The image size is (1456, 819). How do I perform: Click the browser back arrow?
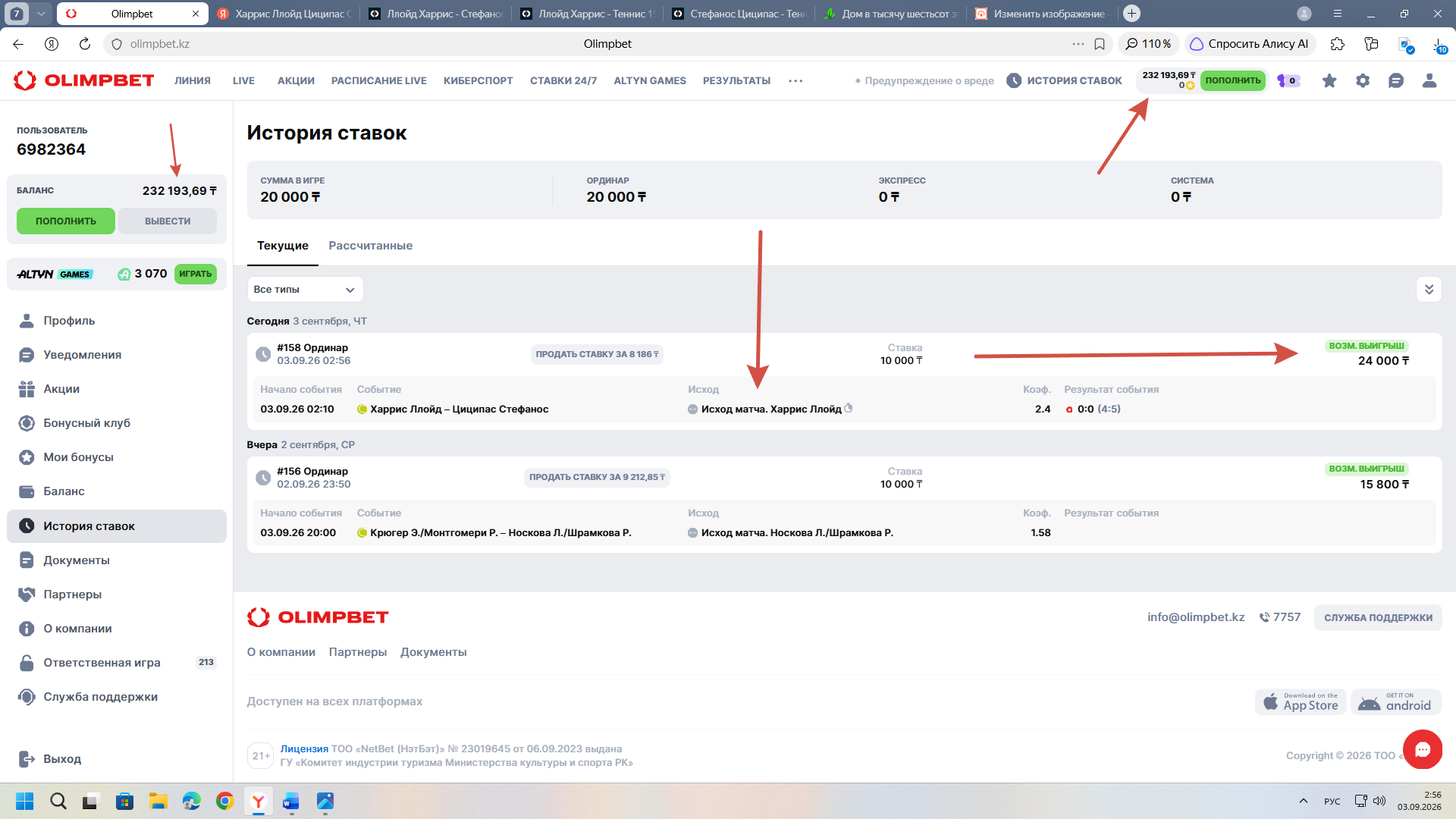[x=18, y=44]
